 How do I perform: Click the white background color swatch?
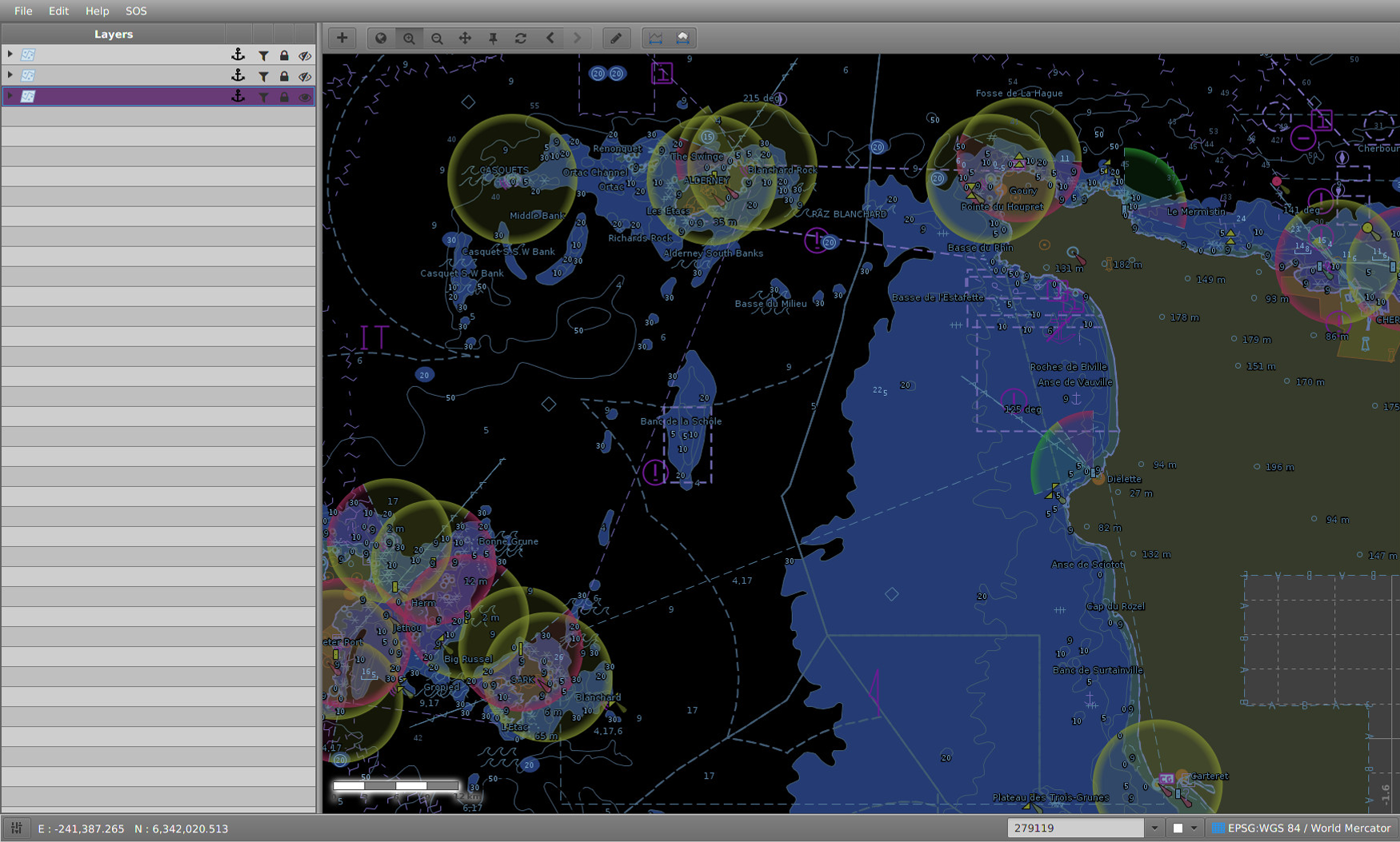tap(1178, 828)
